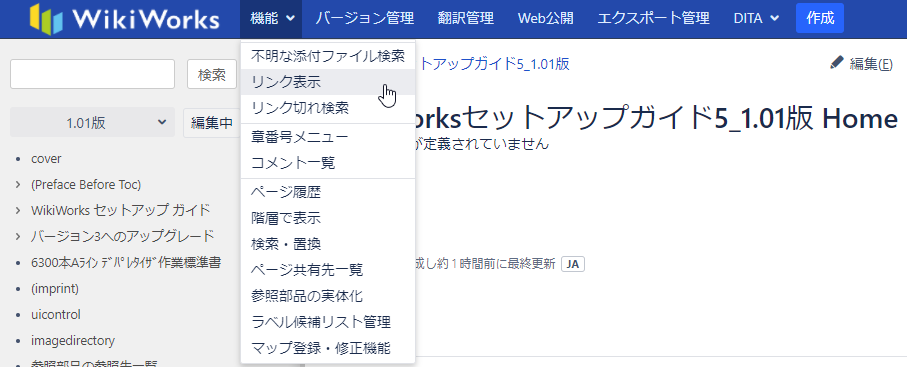Open バージョン管理 in the top navigation
The height and width of the screenshot is (367, 907).
pos(365,19)
